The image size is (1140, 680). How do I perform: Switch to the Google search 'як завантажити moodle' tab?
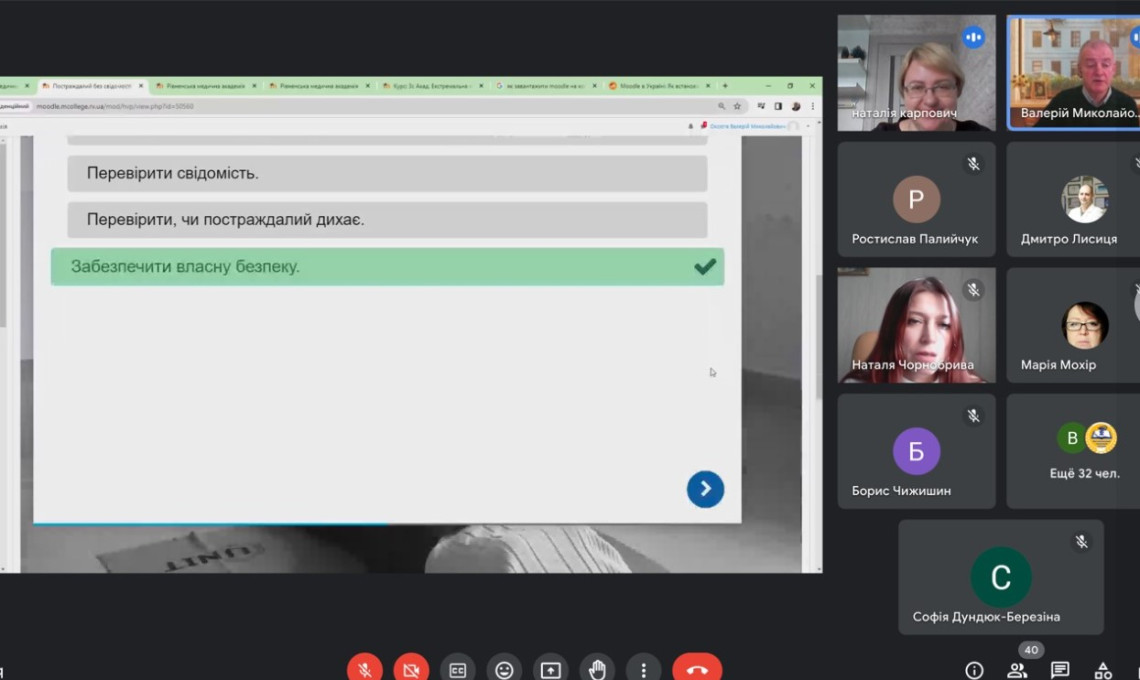[545, 86]
